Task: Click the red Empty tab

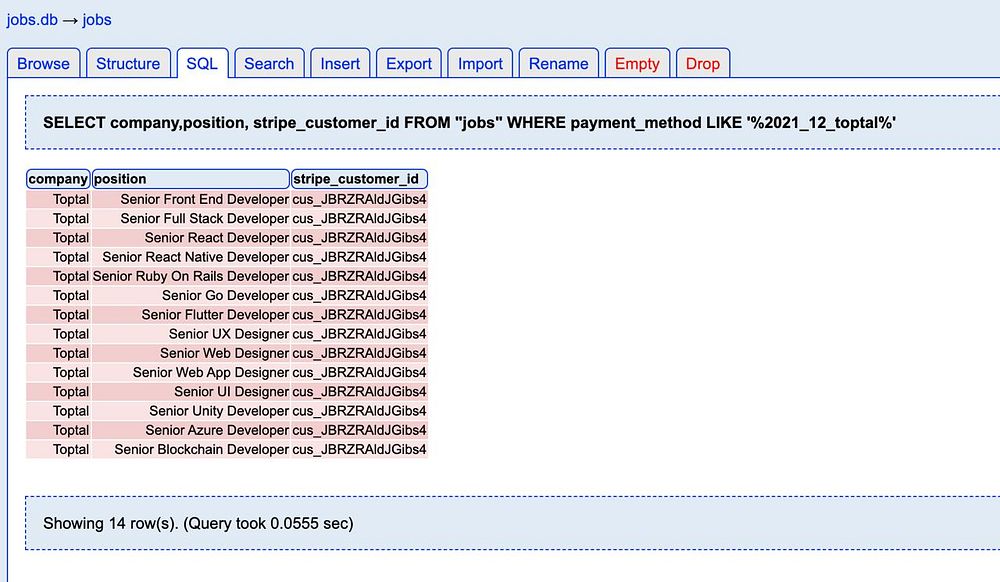Action: click(x=637, y=64)
